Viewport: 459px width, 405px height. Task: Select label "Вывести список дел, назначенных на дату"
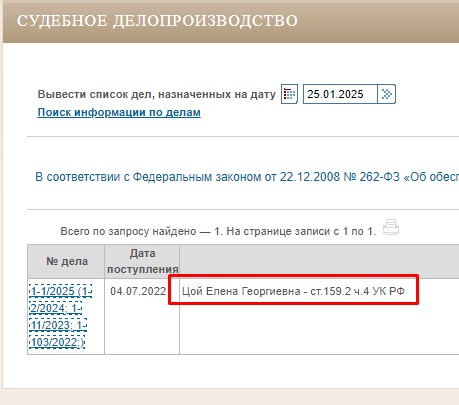157,94
